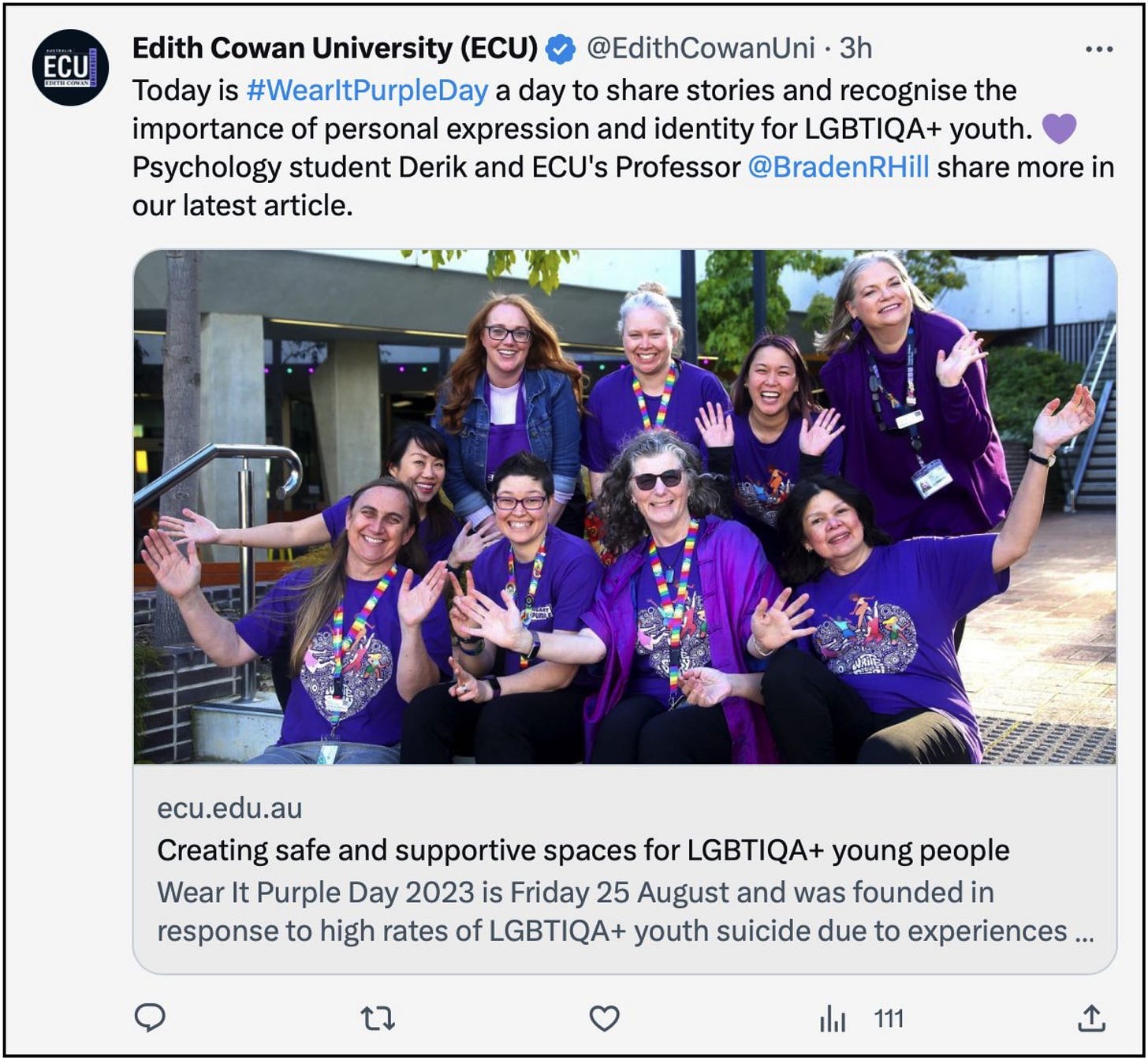Open the group photo link preview image
This screenshot has height=1060, width=1148.
pos(625,507)
